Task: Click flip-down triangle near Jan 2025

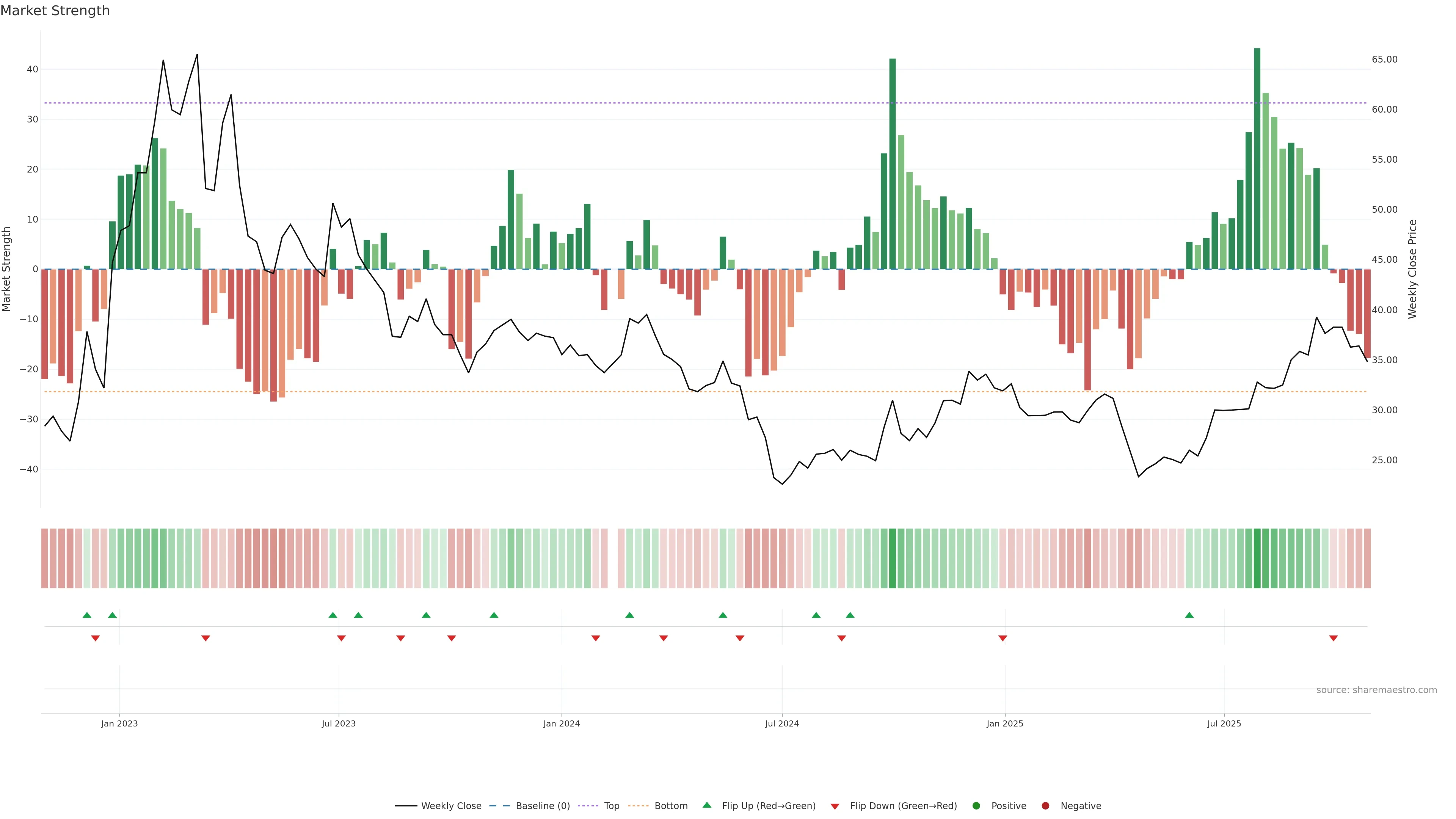Action: pyautogui.click(x=1003, y=638)
